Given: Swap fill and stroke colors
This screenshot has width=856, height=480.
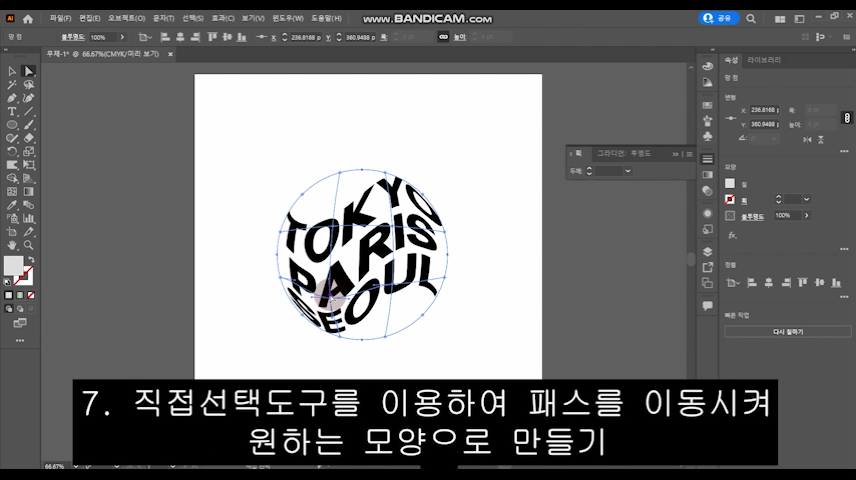Looking at the screenshot, I should tap(31, 259).
